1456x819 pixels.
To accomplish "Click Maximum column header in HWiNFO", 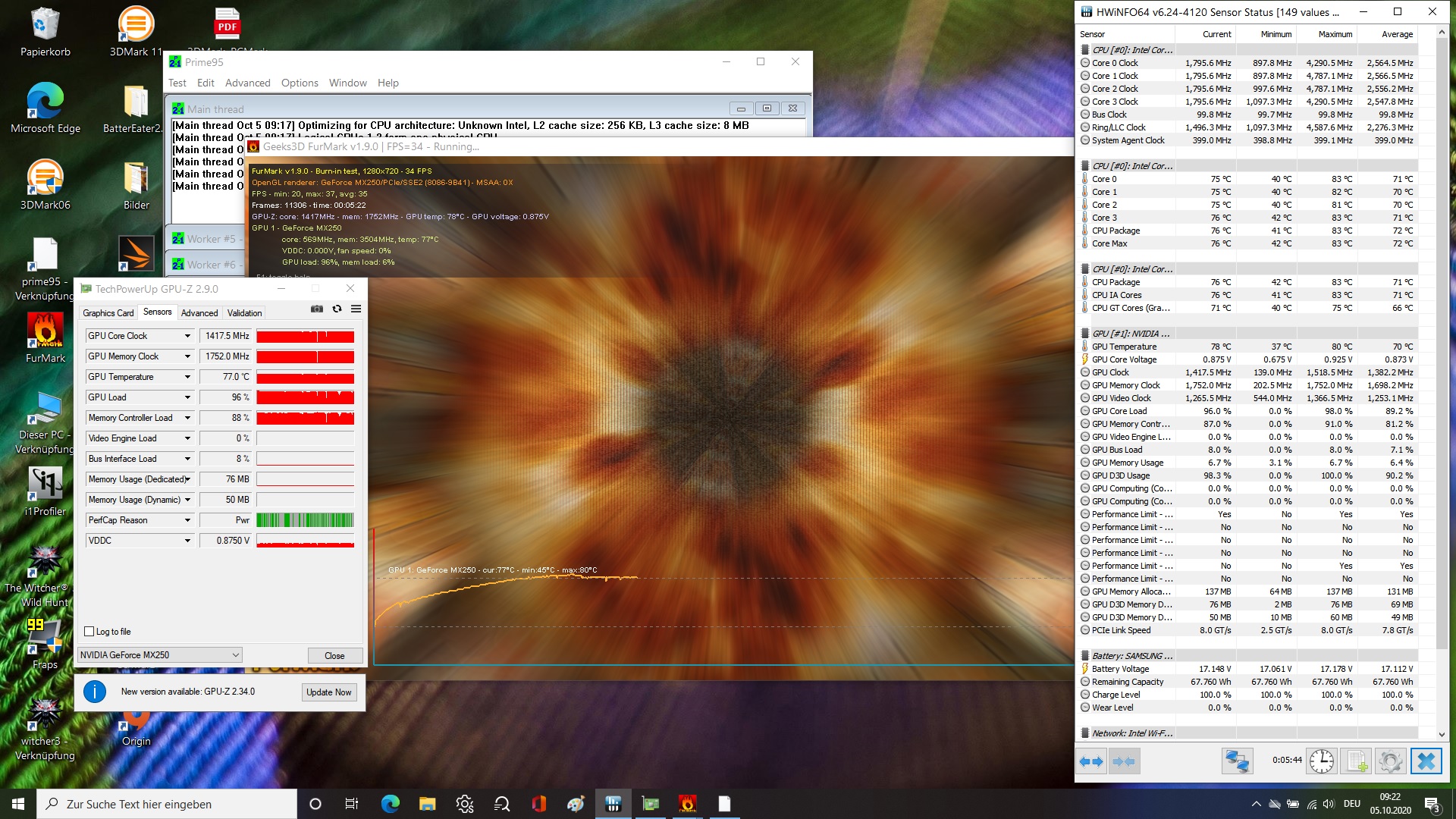I will [x=1326, y=34].
